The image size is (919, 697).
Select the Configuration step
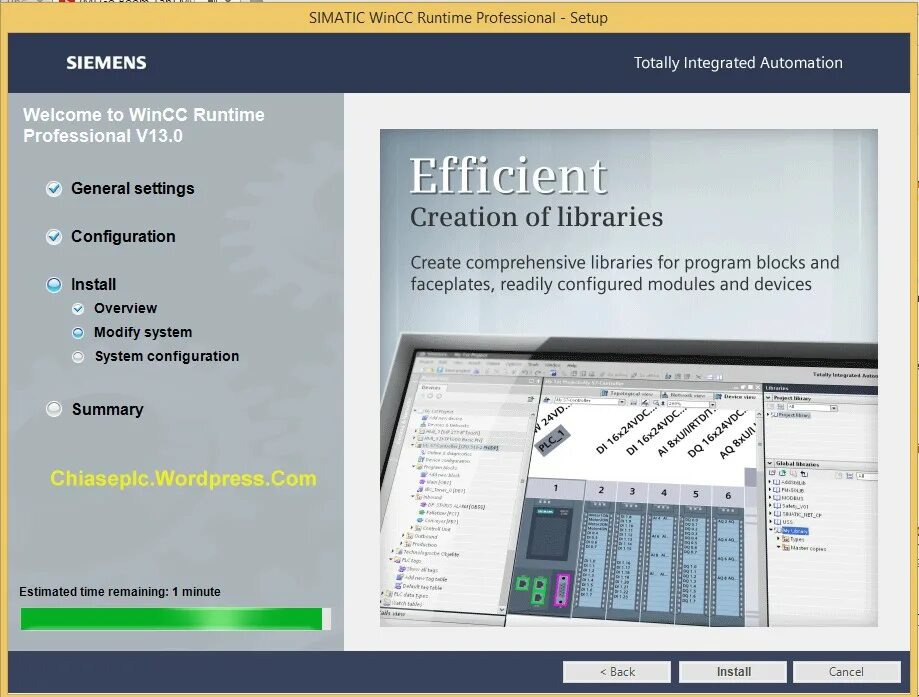click(x=123, y=236)
